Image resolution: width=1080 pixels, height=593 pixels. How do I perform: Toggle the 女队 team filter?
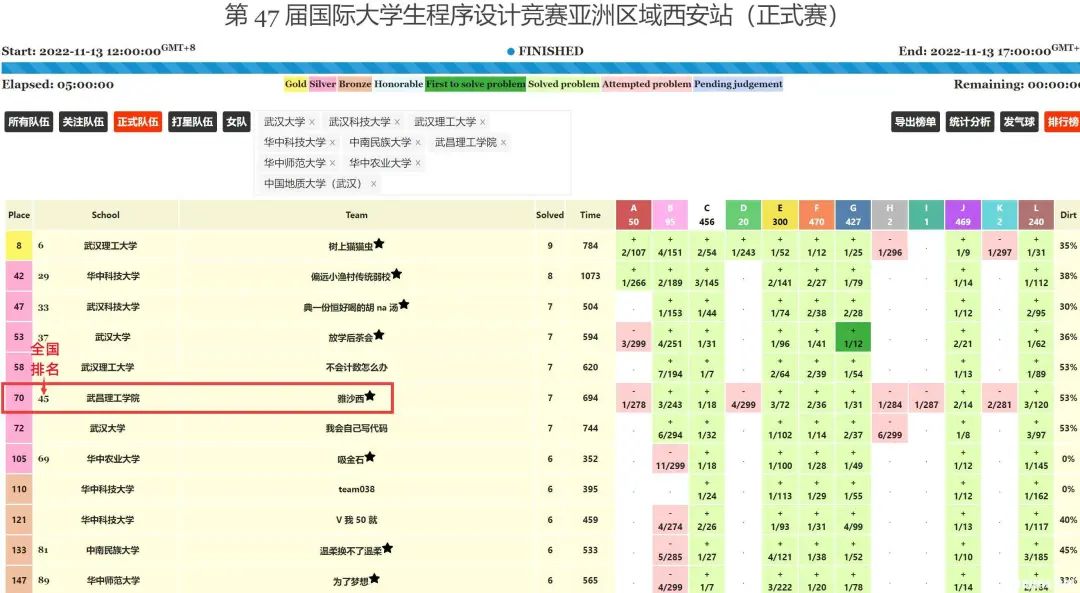pos(236,122)
